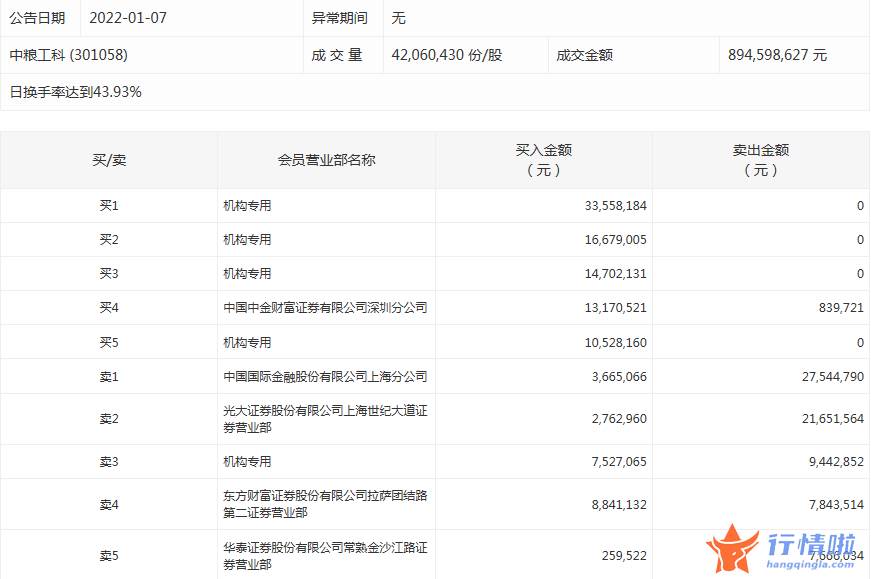Click 机构专用 in the 卖3 row
This screenshot has height=579, width=871.
(x=248, y=462)
